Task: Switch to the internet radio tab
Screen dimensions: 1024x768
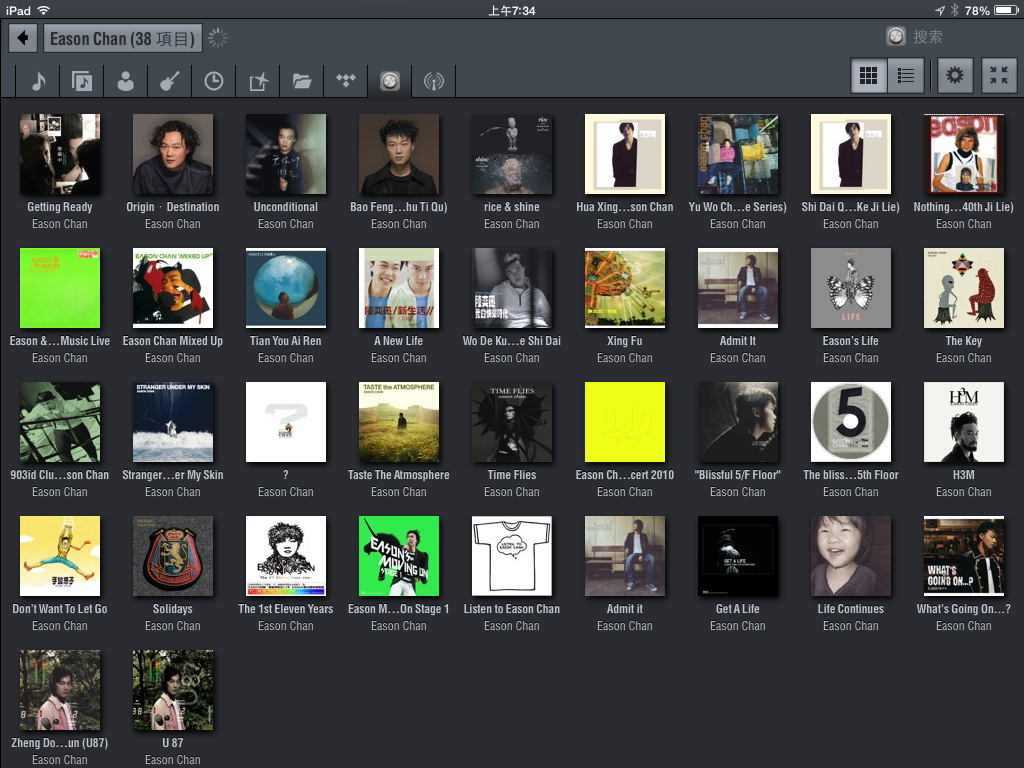Action: (x=433, y=81)
